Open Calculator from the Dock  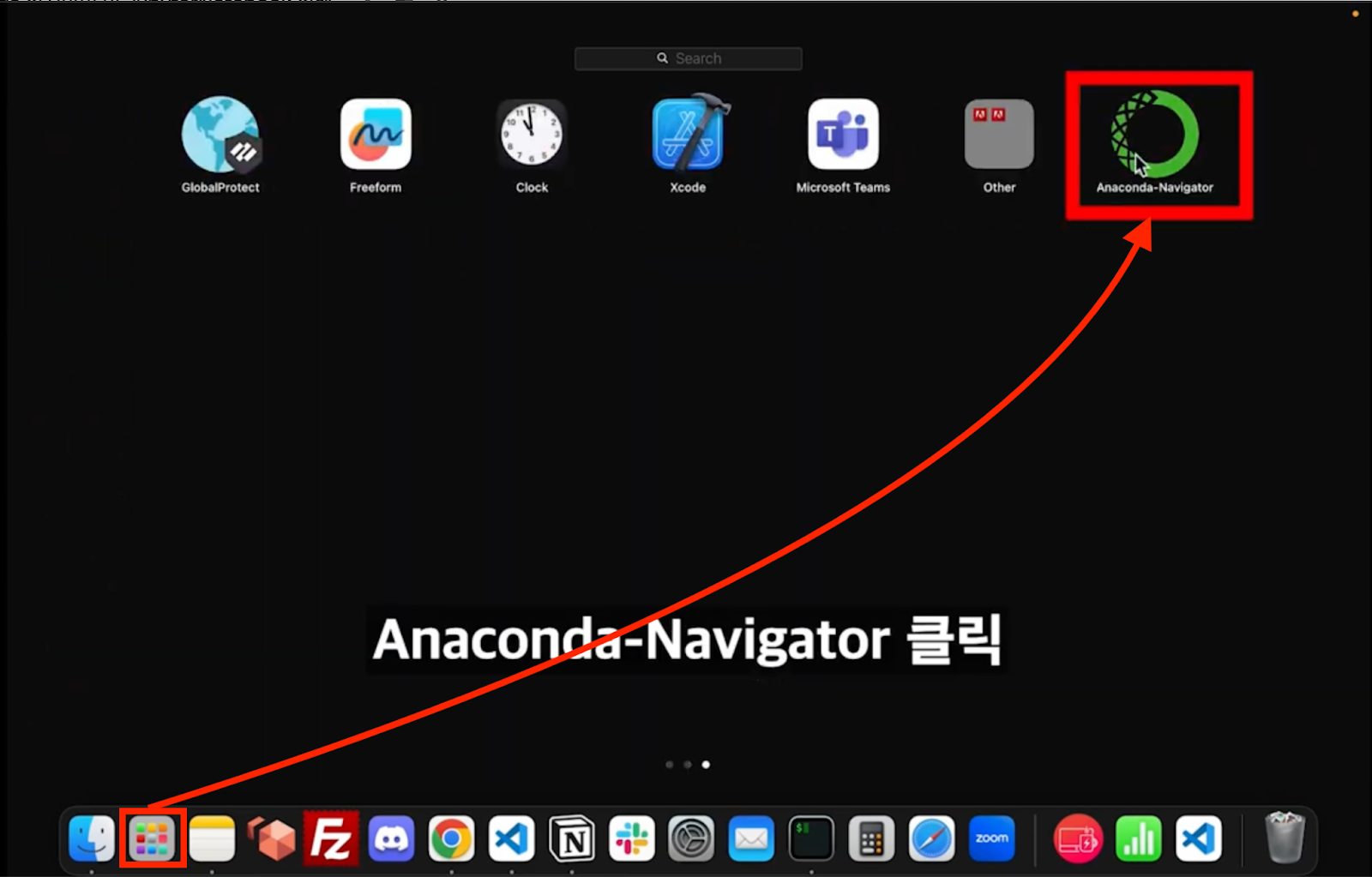click(871, 838)
